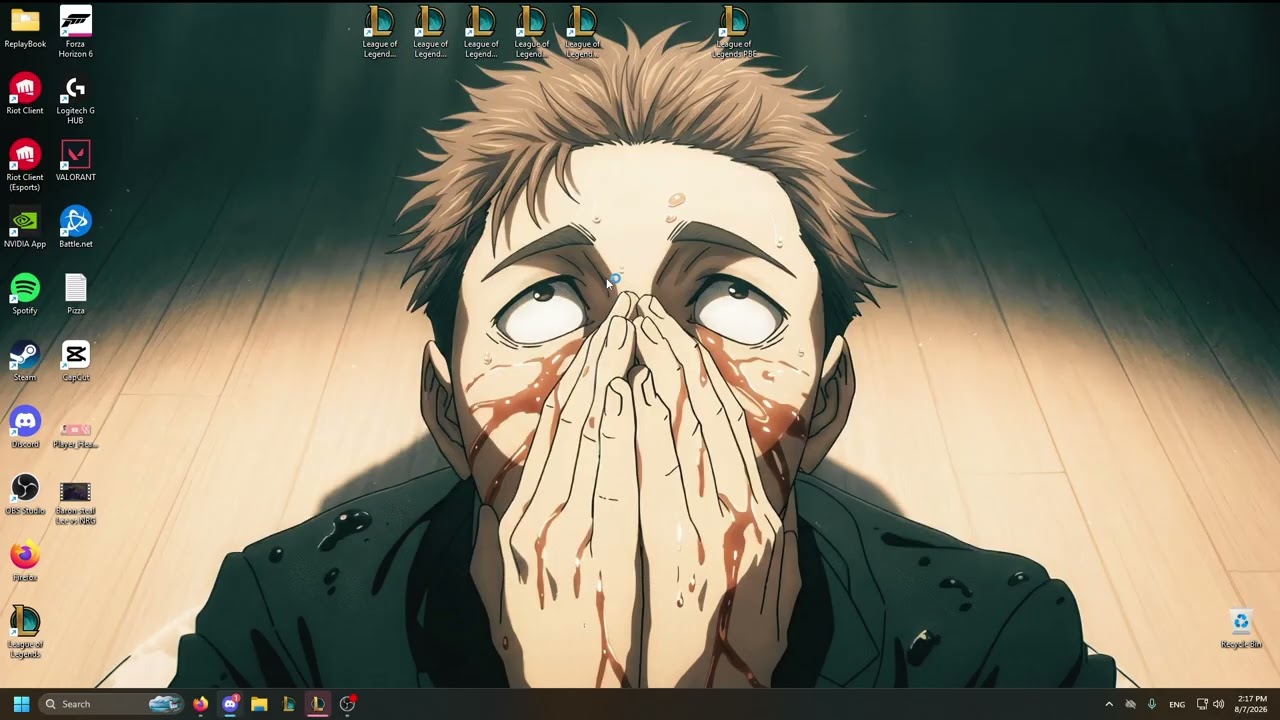Select the League of Legends PBE shortcut
The image size is (1280, 720).
[734, 32]
